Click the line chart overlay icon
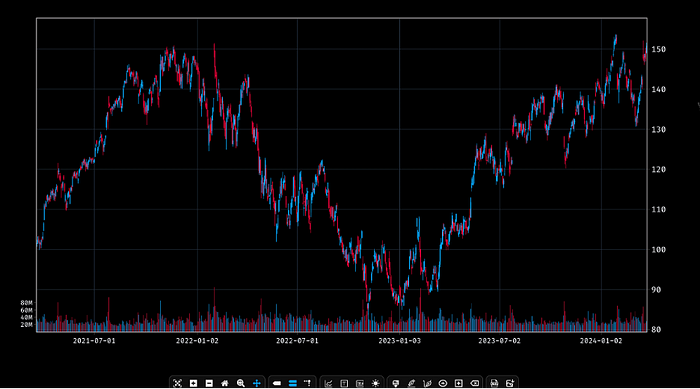Screen dimensions: 700x389 (x=328, y=383)
